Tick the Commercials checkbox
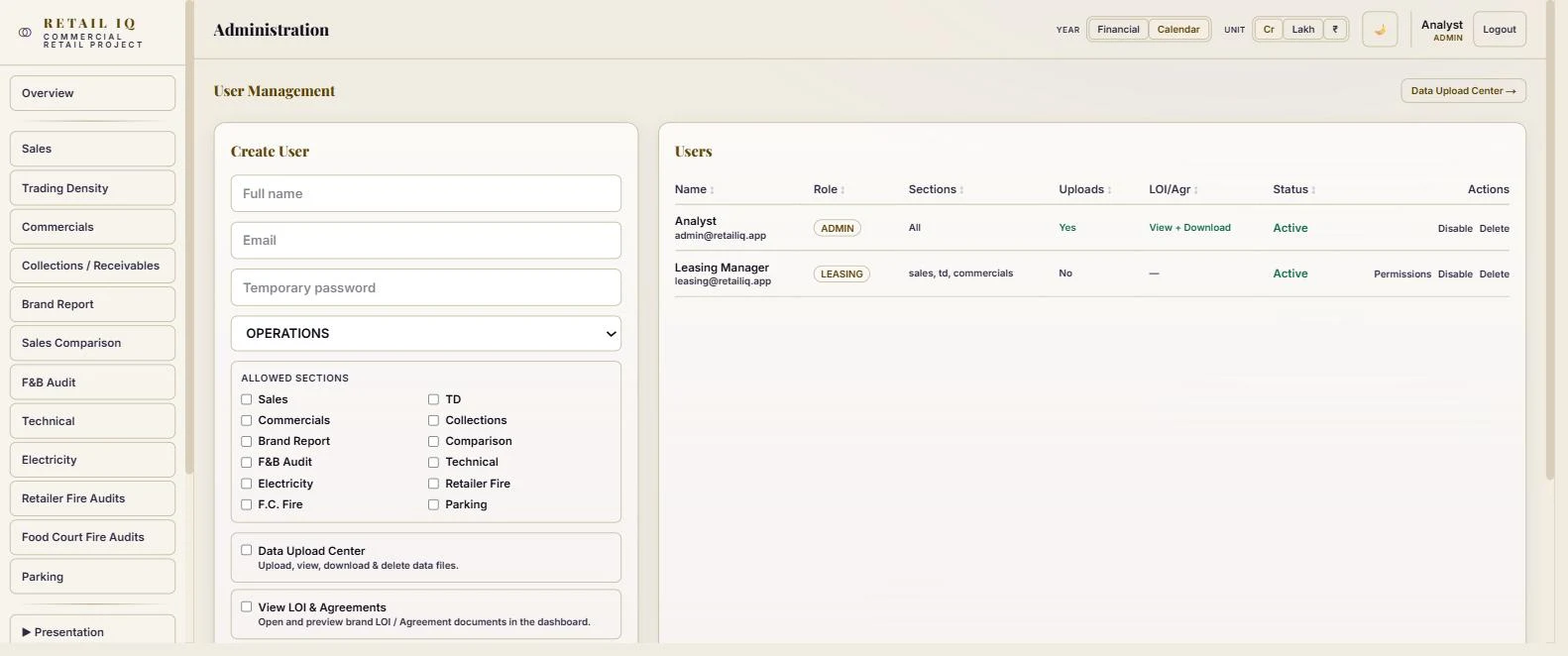Viewport: 1568px width, 656px height. [247, 420]
